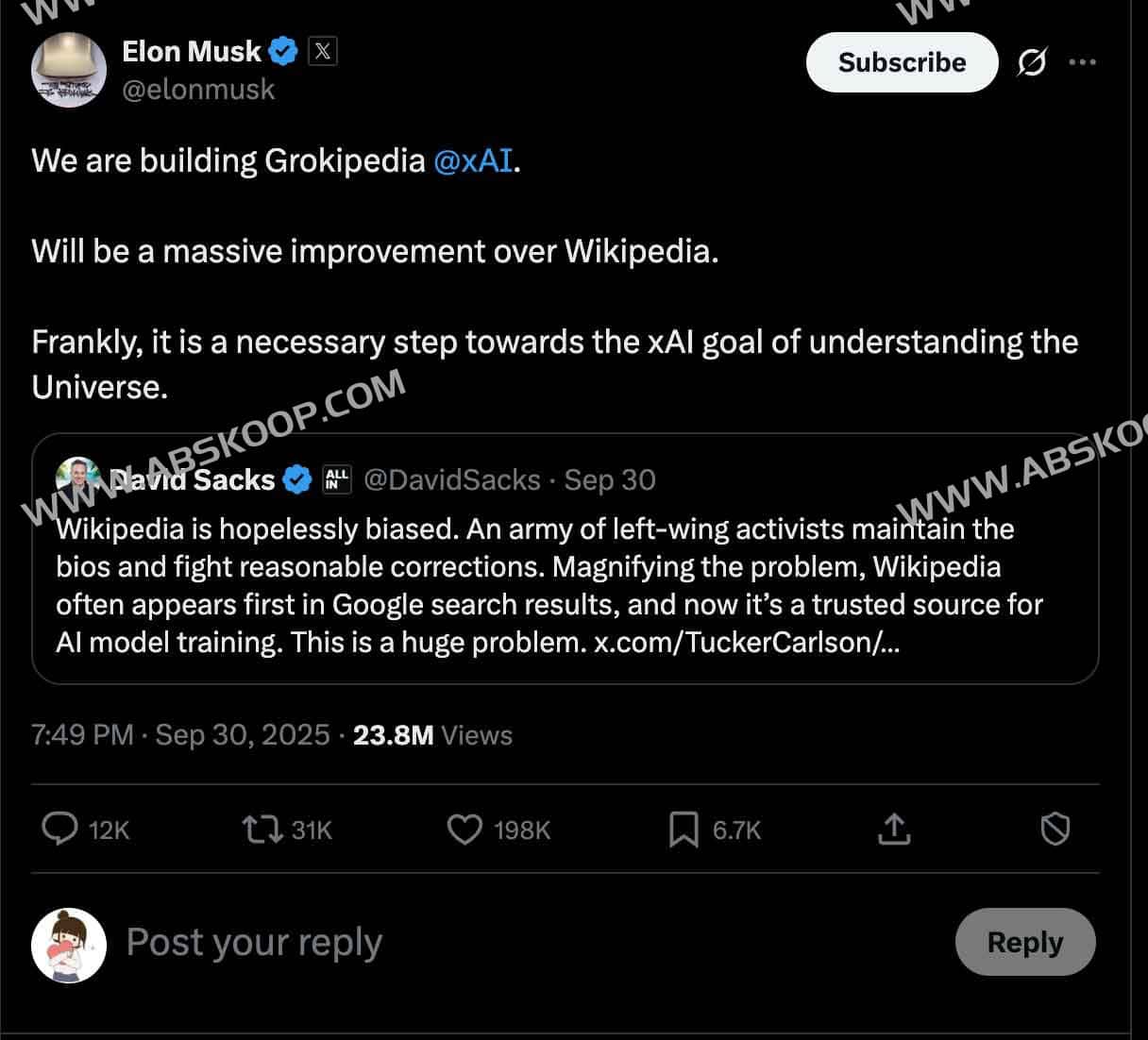Click the Subscribe button

tap(902, 62)
